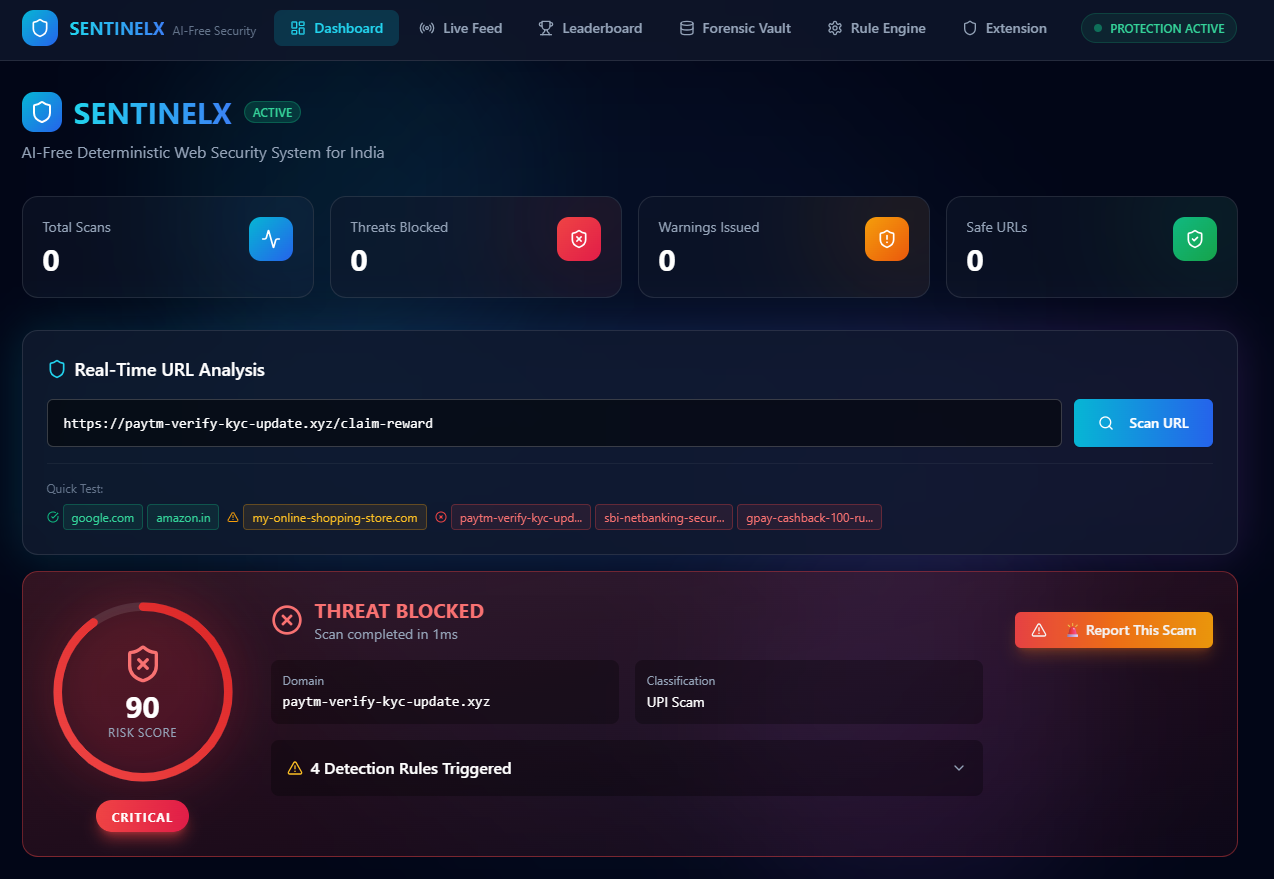Image resolution: width=1274 pixels, height=879 pixels.
Task: Click the magnifier icon on Scan URL button
Action: coord(1106,423)
